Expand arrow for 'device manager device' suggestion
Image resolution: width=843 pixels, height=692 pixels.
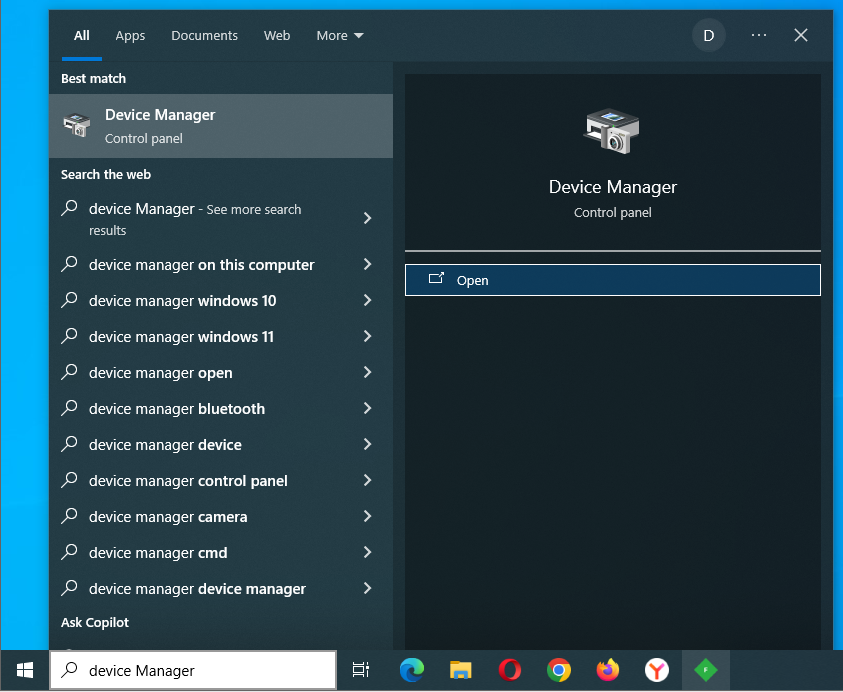coord(367,444)
